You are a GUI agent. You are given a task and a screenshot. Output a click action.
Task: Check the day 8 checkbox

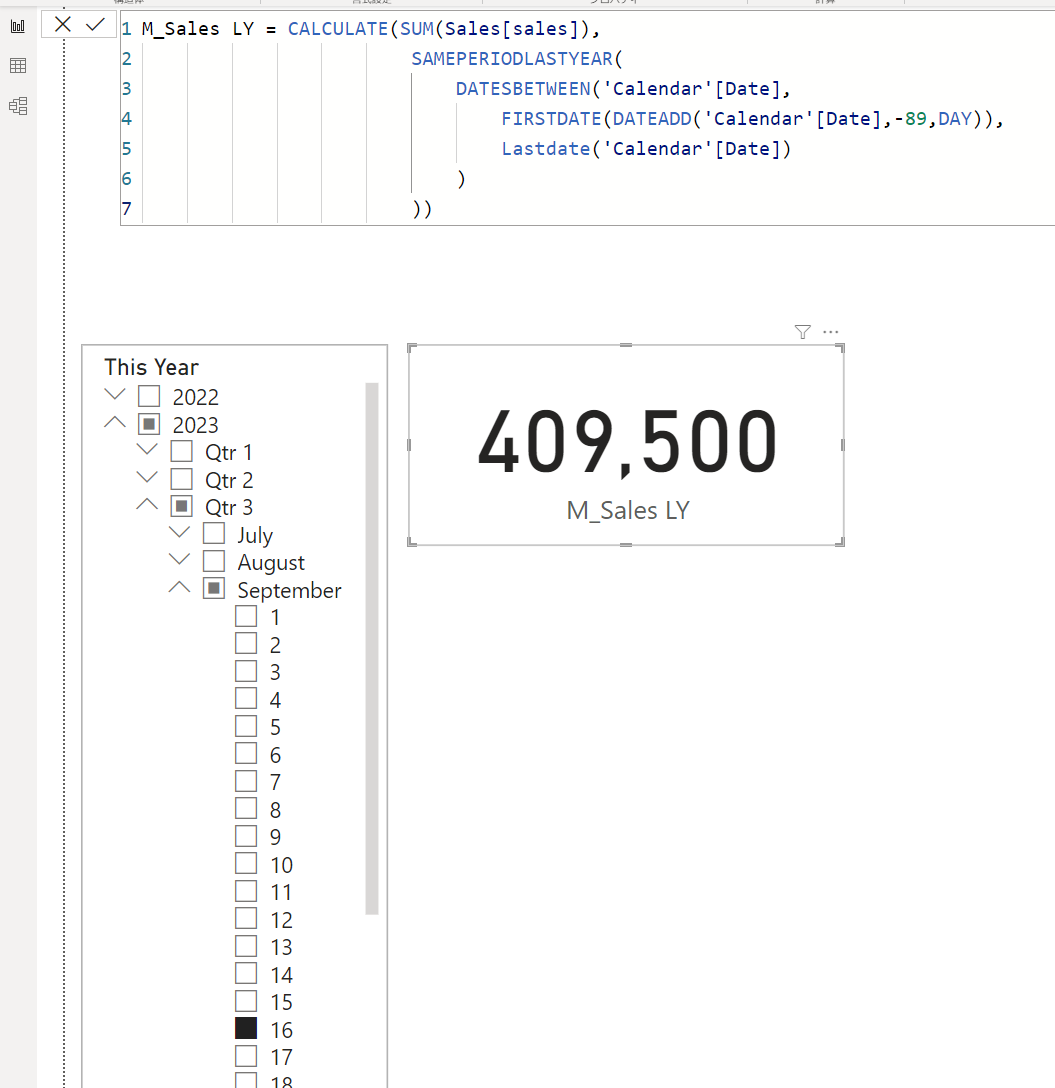[246, 809]
